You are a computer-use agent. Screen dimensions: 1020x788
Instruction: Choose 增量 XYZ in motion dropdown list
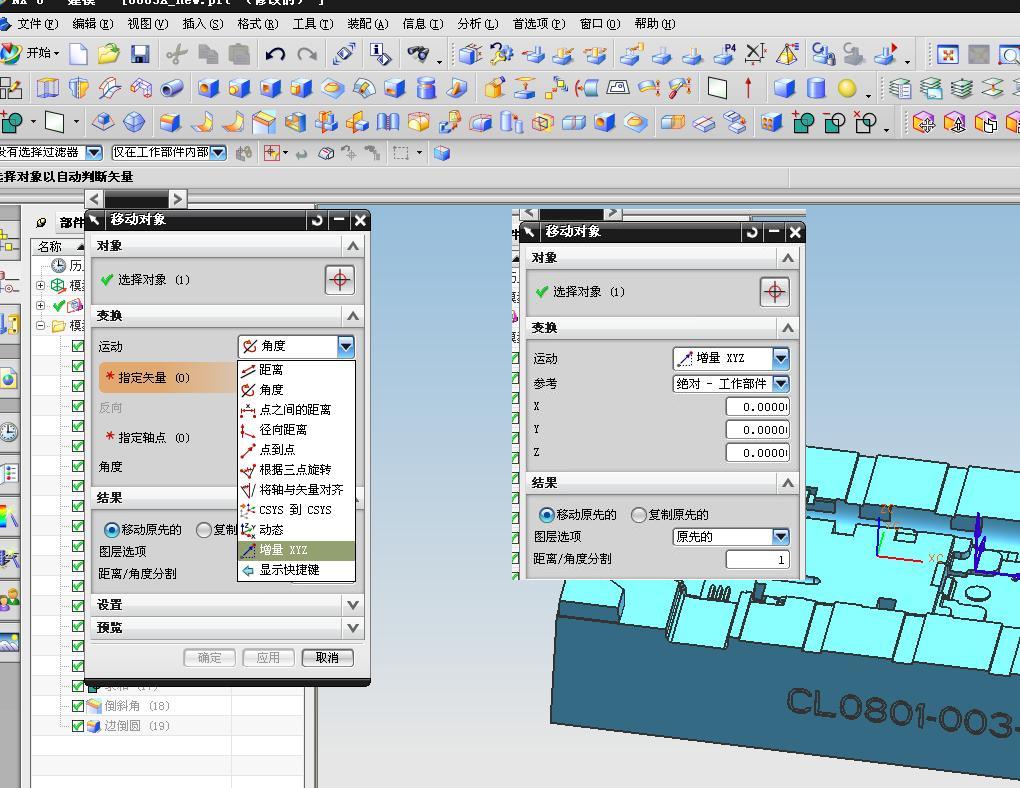(x=296, y=550)
